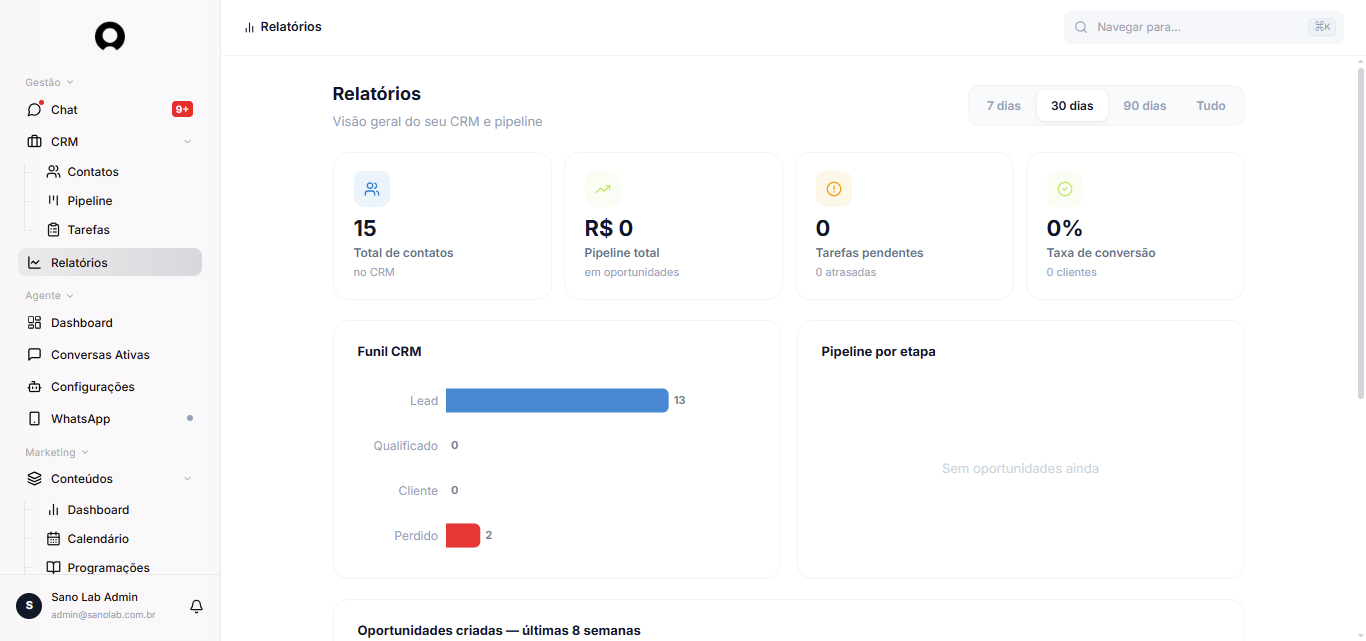Collapse the Gestão section
Viewport: 1366px width, 641px height.
coord(49,82)
